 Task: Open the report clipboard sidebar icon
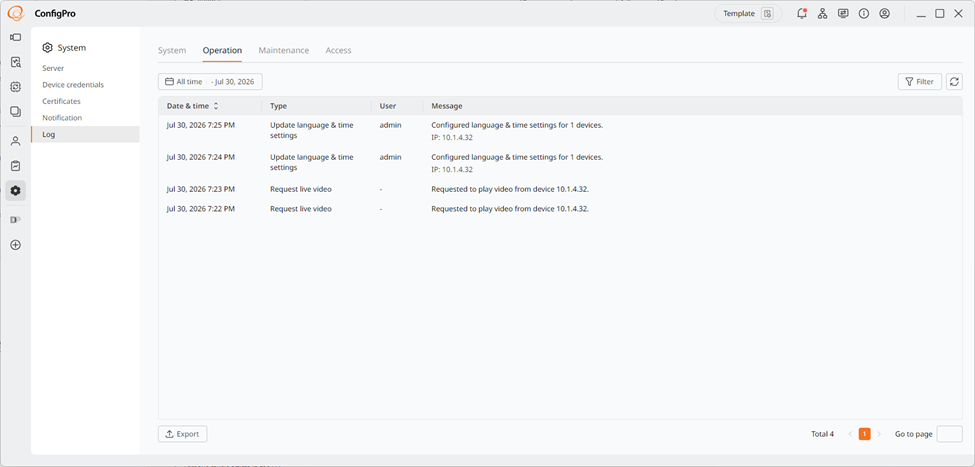[x=16, y=166]
